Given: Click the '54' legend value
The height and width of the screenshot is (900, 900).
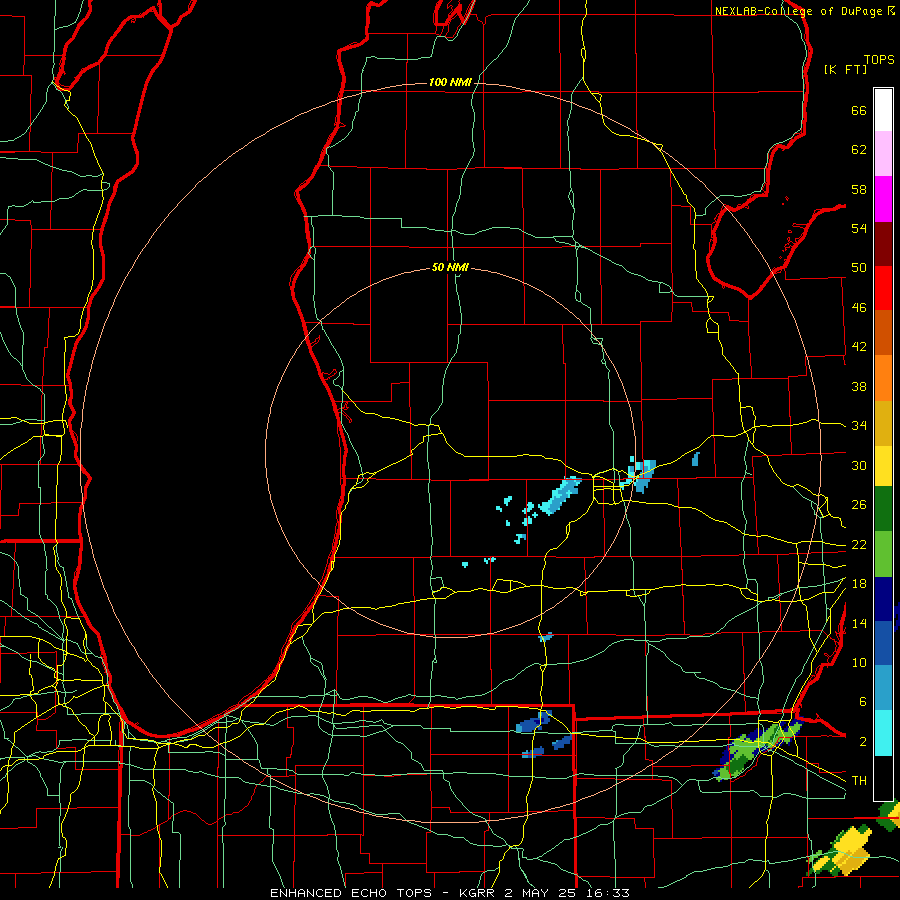Looking at the screenshot, I should (859, 228).
